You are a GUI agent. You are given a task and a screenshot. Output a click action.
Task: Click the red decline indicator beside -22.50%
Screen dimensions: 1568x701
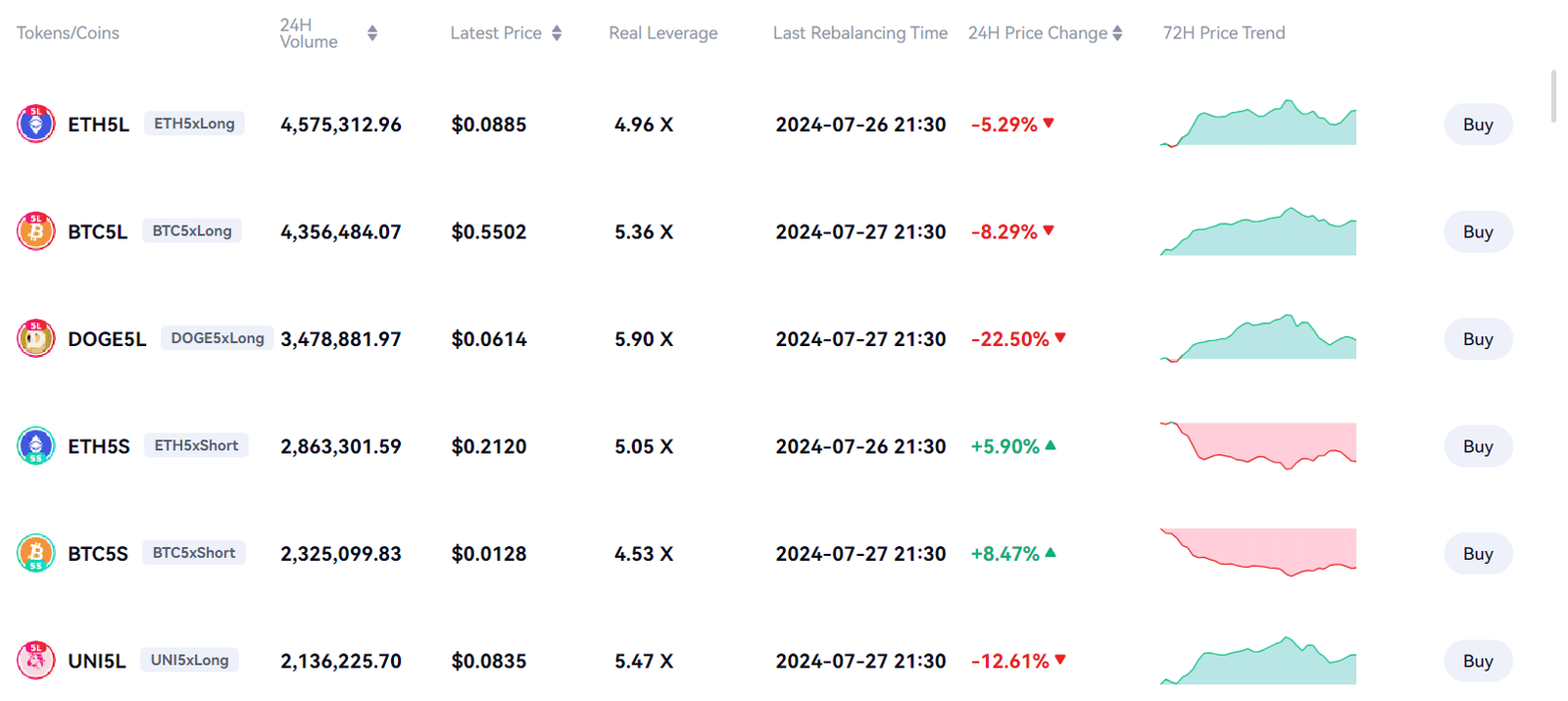tap(1060, 338)
